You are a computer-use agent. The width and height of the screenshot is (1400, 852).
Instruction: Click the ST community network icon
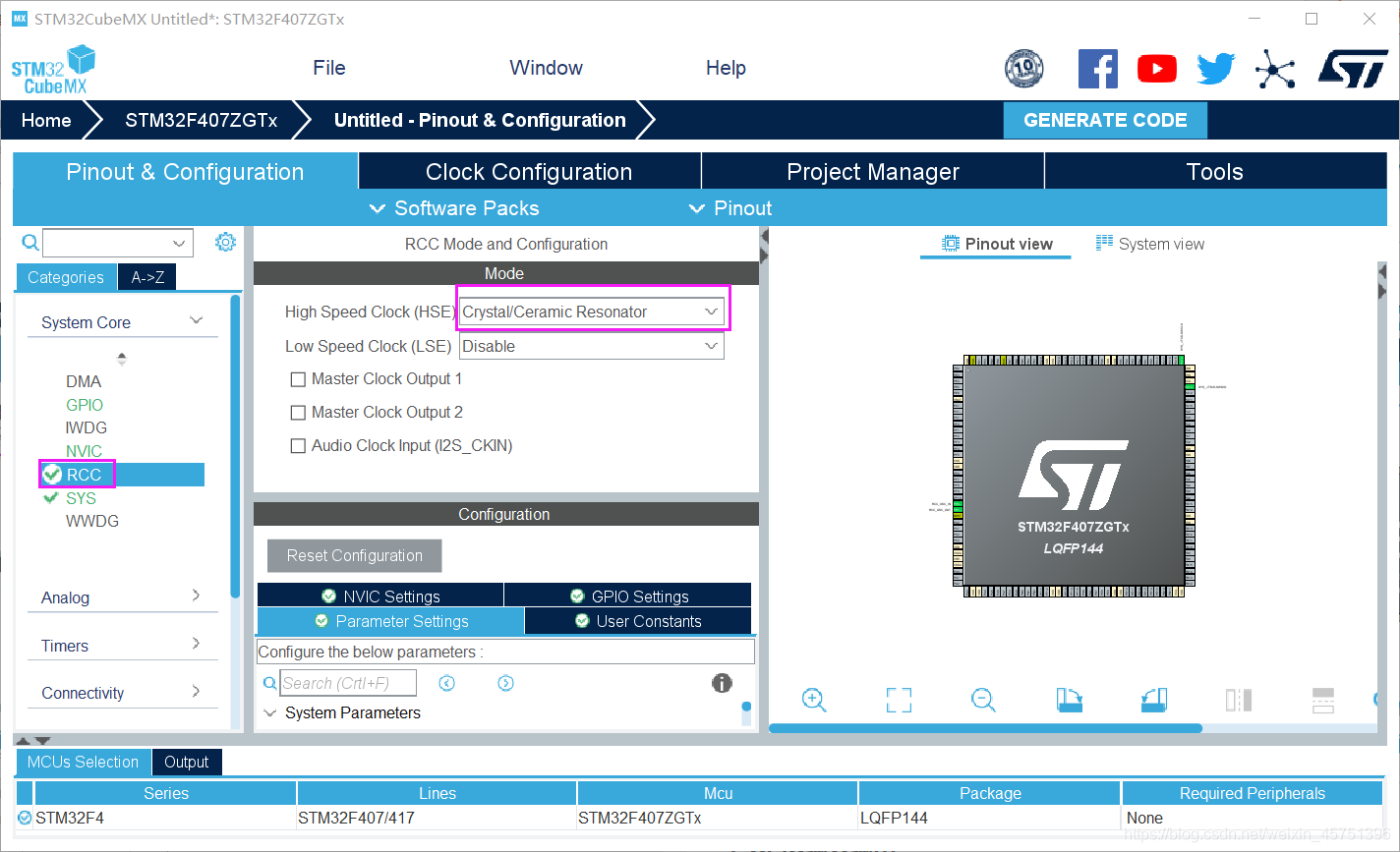click(1275, 69)
